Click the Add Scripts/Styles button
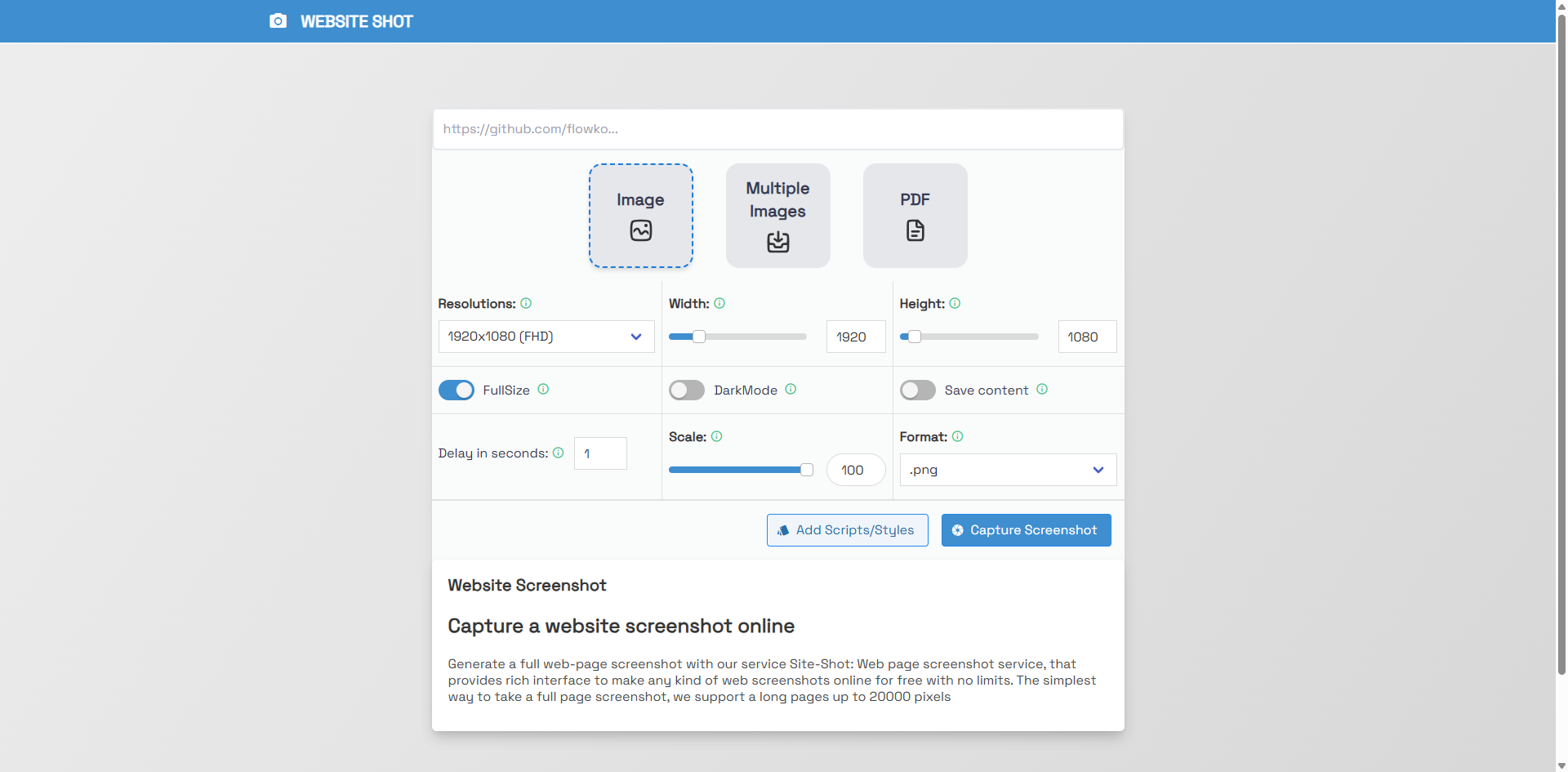 click(x=848, y=530)
